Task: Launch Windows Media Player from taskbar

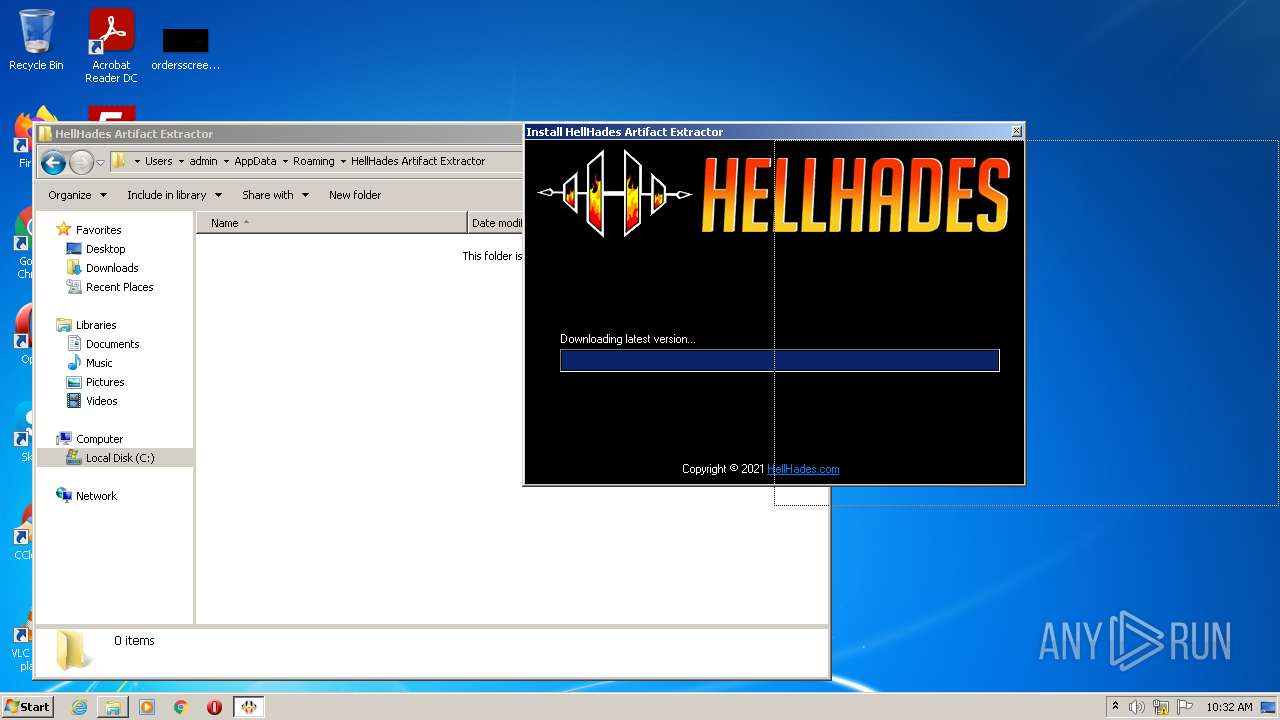Action: tap(147, 707)
